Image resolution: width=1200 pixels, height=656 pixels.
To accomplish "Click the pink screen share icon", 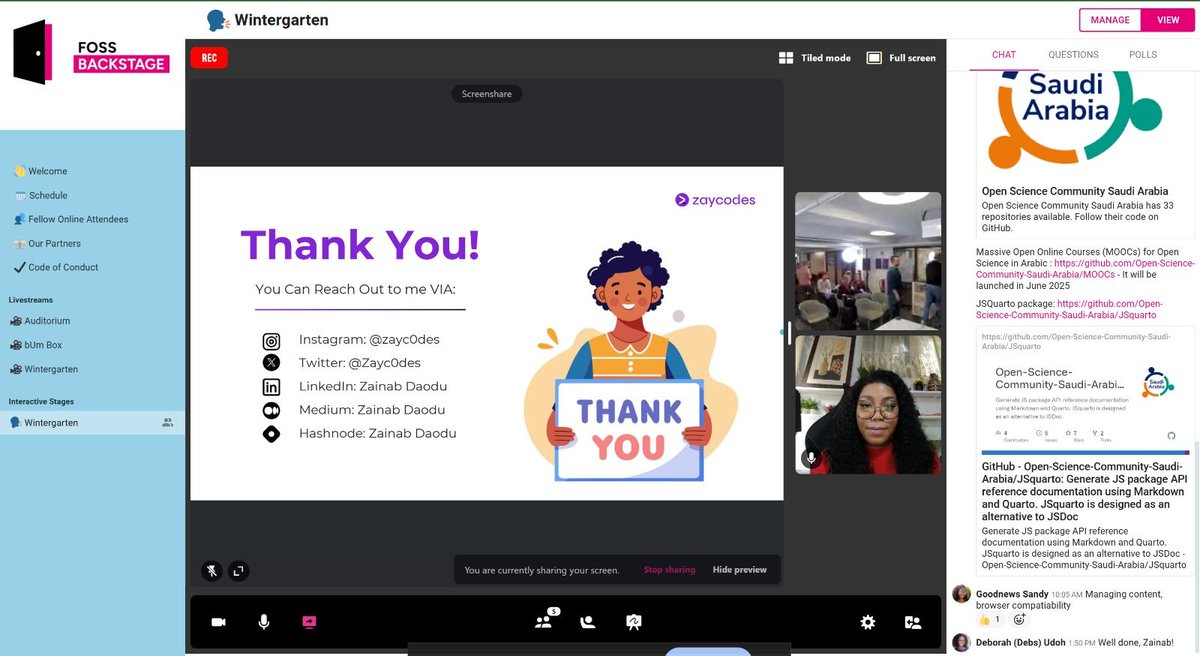I will point(309,622).
